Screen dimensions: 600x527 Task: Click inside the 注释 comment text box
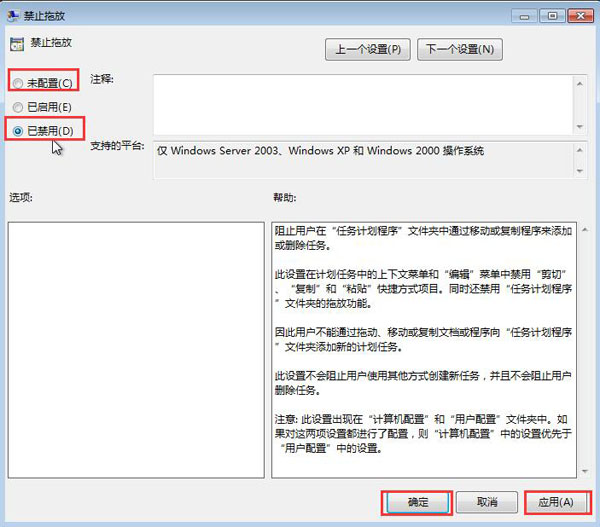pos(363,104)
